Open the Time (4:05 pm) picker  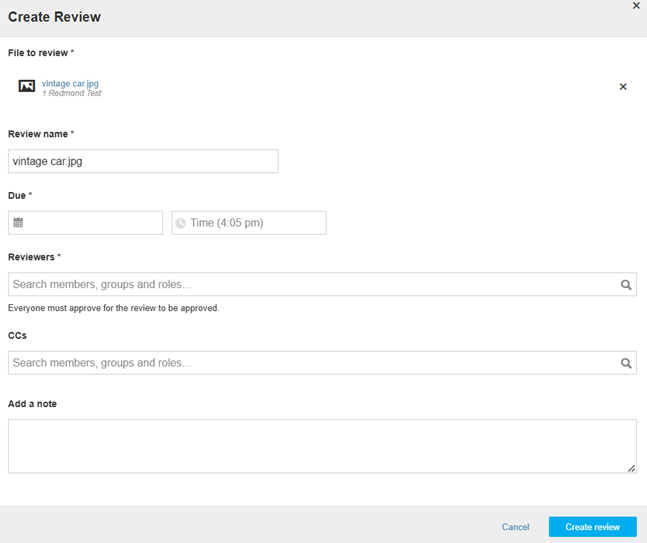tap(249, 223)
